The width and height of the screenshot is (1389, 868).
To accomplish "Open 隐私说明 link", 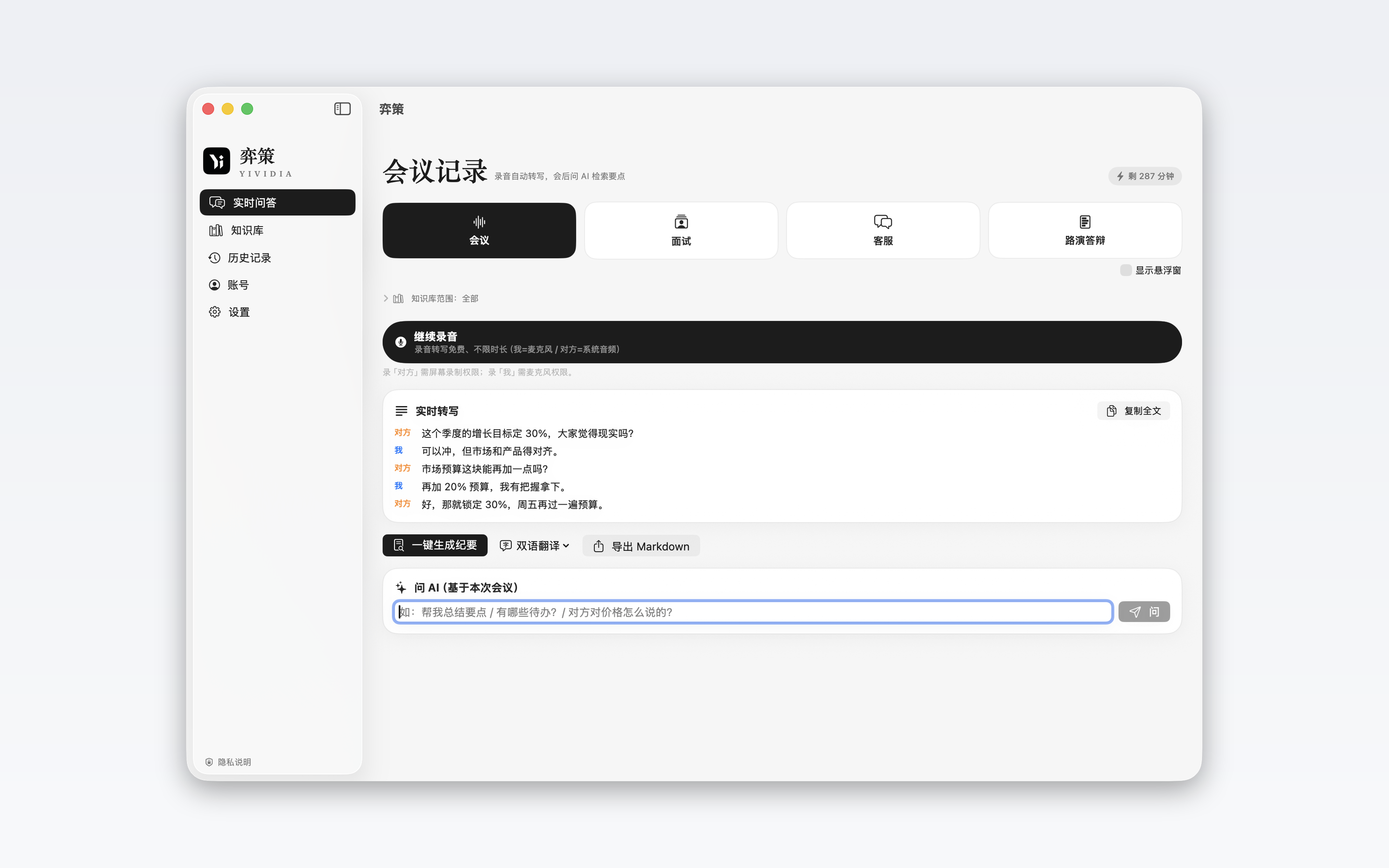I will point(234,762).
